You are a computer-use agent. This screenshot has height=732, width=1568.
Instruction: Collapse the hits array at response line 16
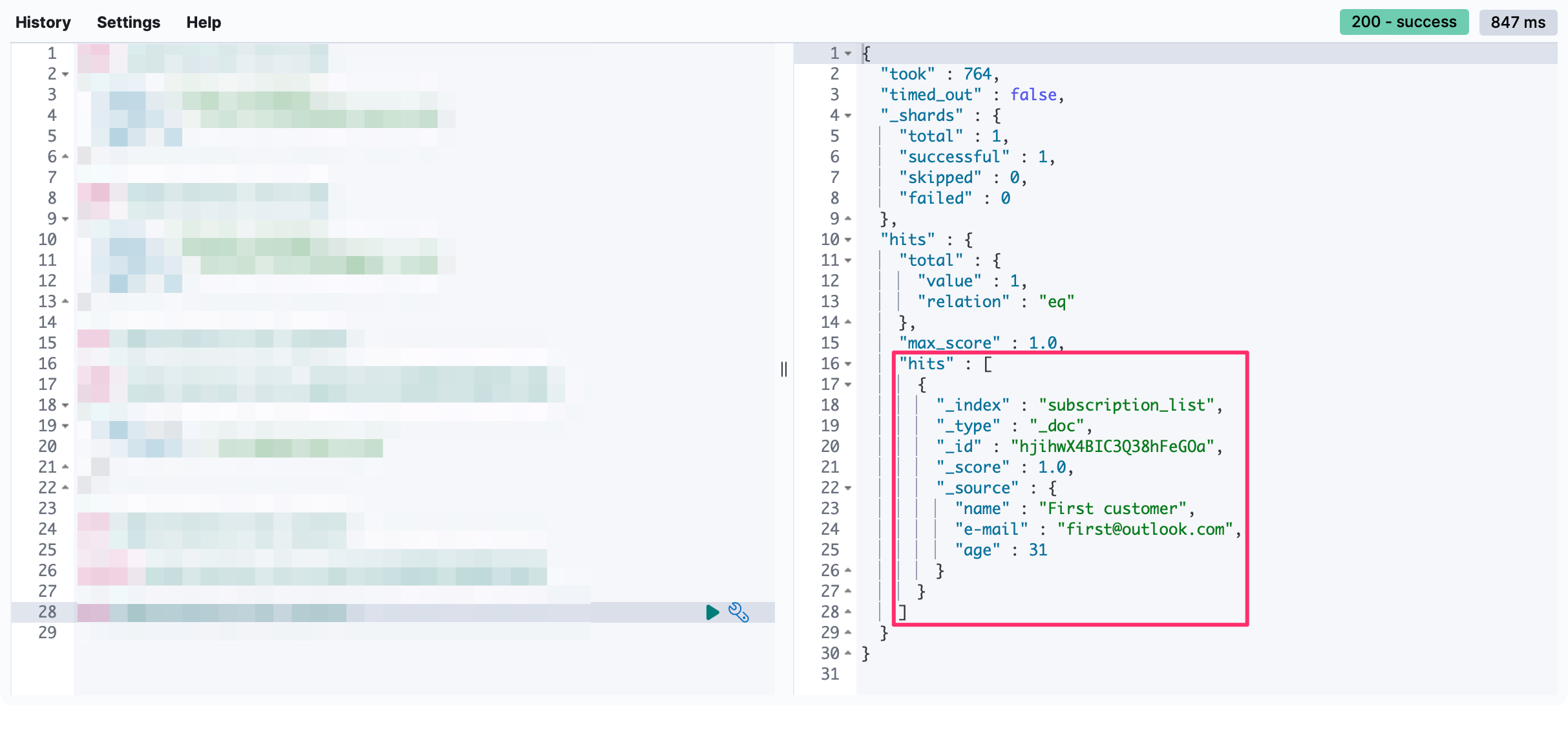coord(848,364)
